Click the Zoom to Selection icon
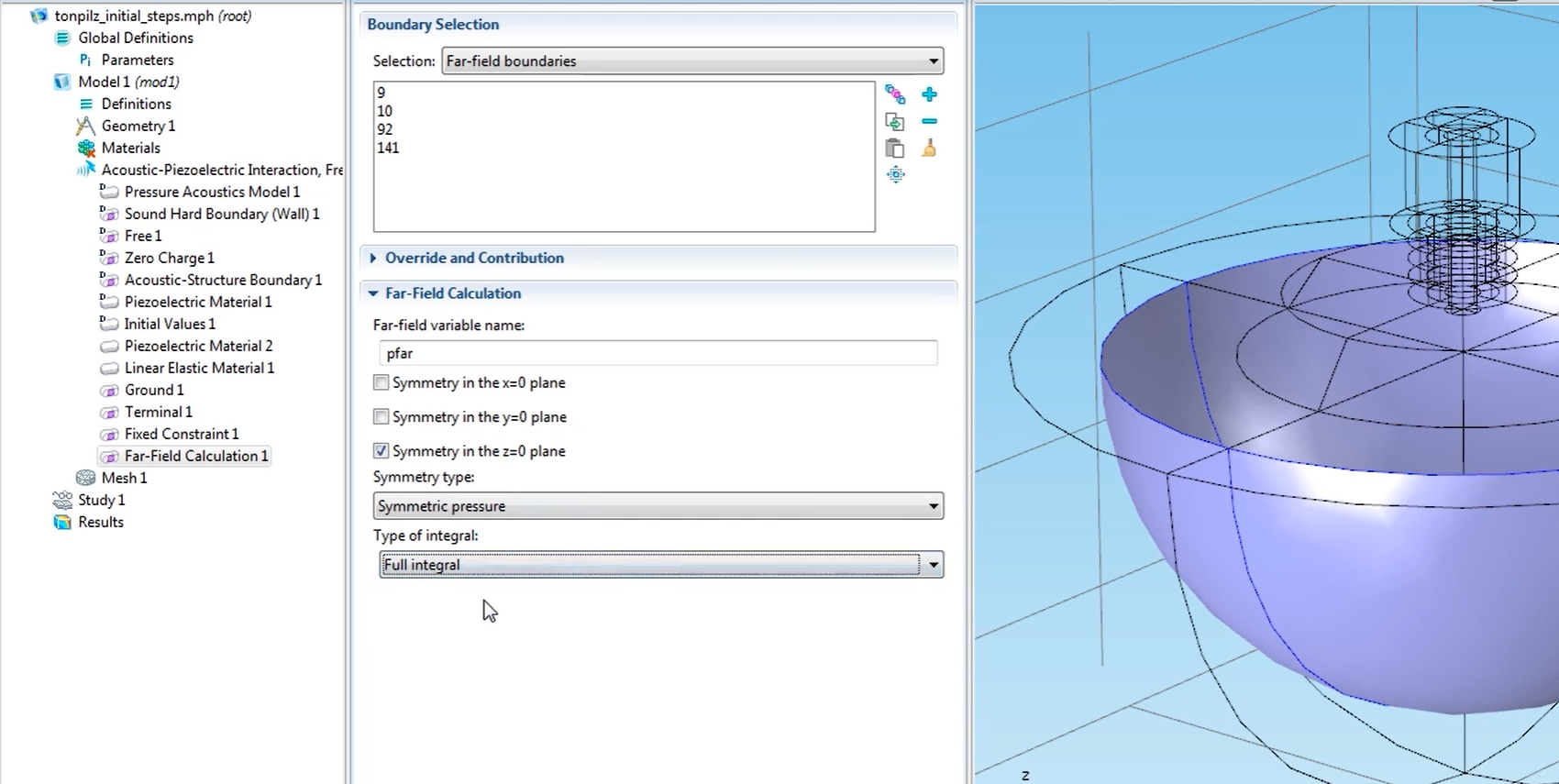Viewport: 1559px width, 784px height. click(x=895, y=174)
